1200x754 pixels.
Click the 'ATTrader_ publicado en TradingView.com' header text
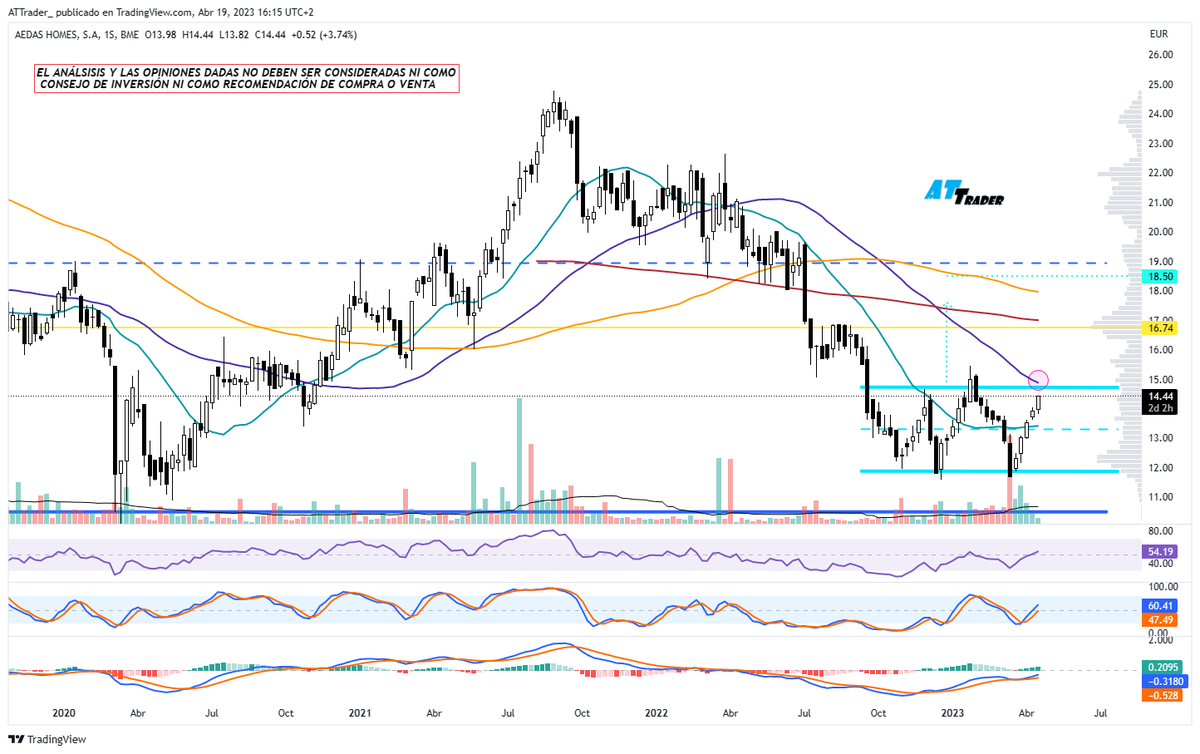pyautogui.click(x=101, y=12)
